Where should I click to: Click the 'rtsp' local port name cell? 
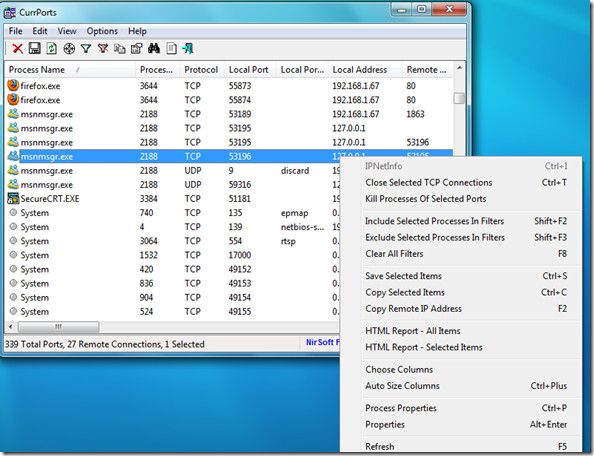(288, 241)
